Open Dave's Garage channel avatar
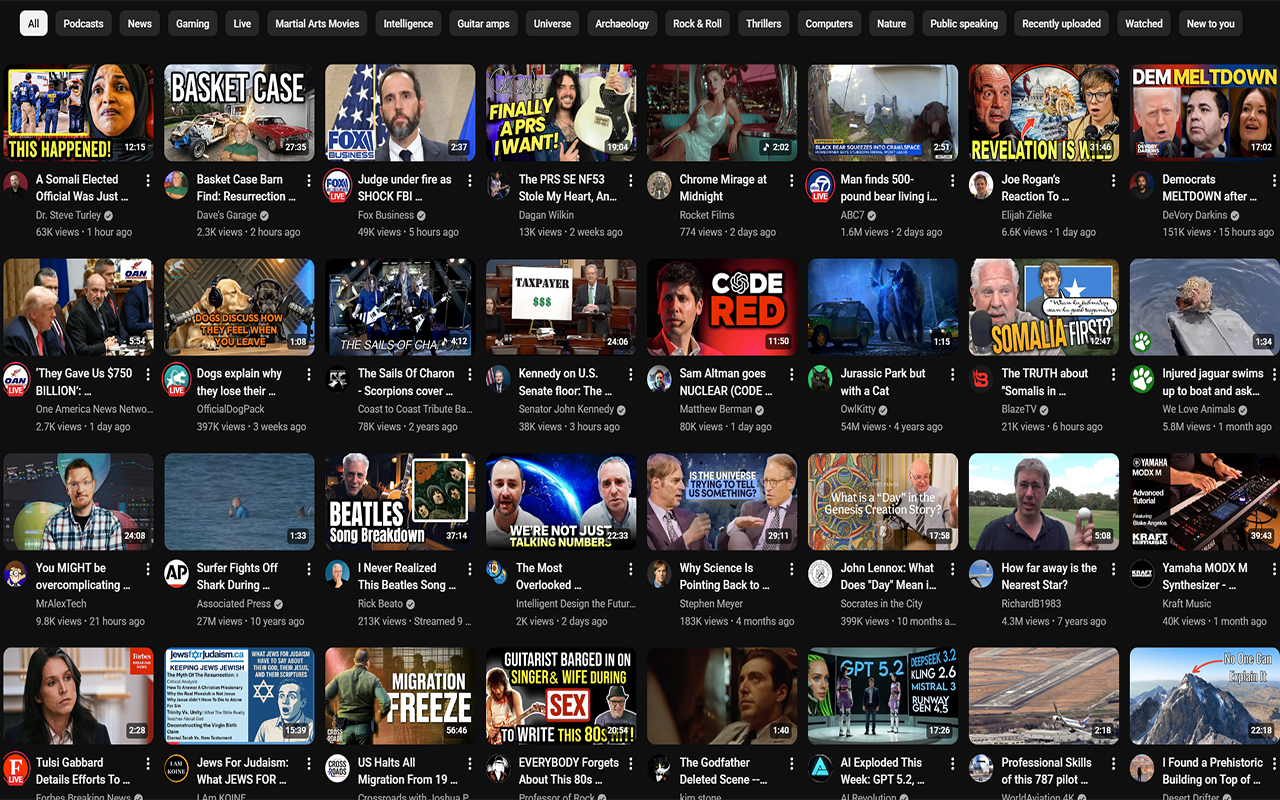Viewport: 1280px width, 800px height. point(177,185)
